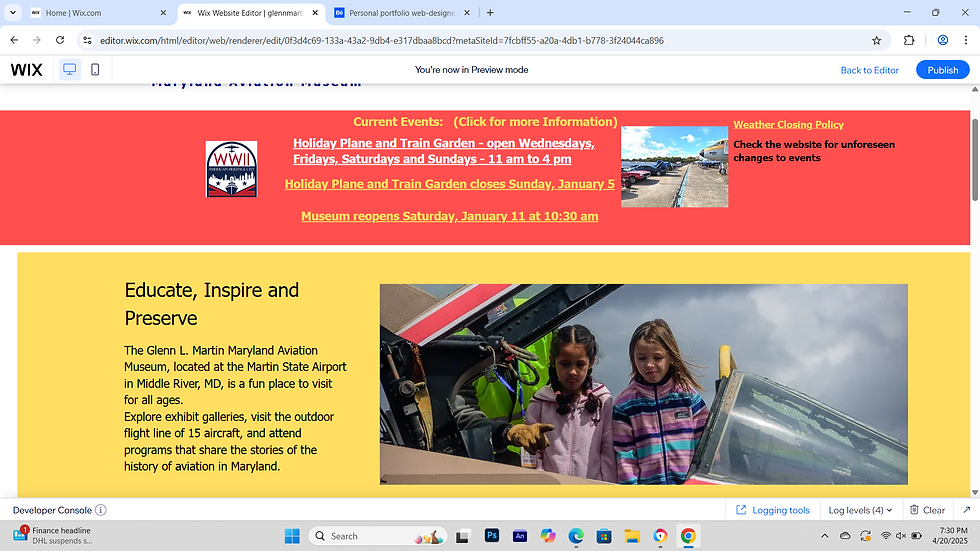Show hidden system tray icons

tap(824, 535)
